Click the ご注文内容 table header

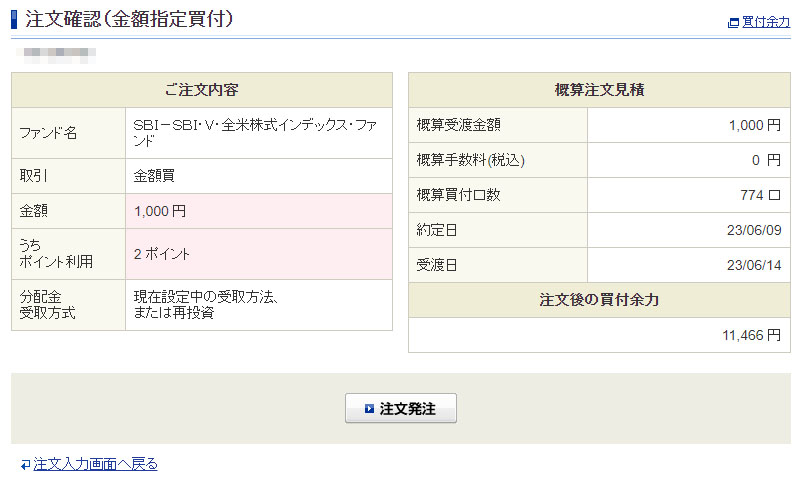pos(201,90)
